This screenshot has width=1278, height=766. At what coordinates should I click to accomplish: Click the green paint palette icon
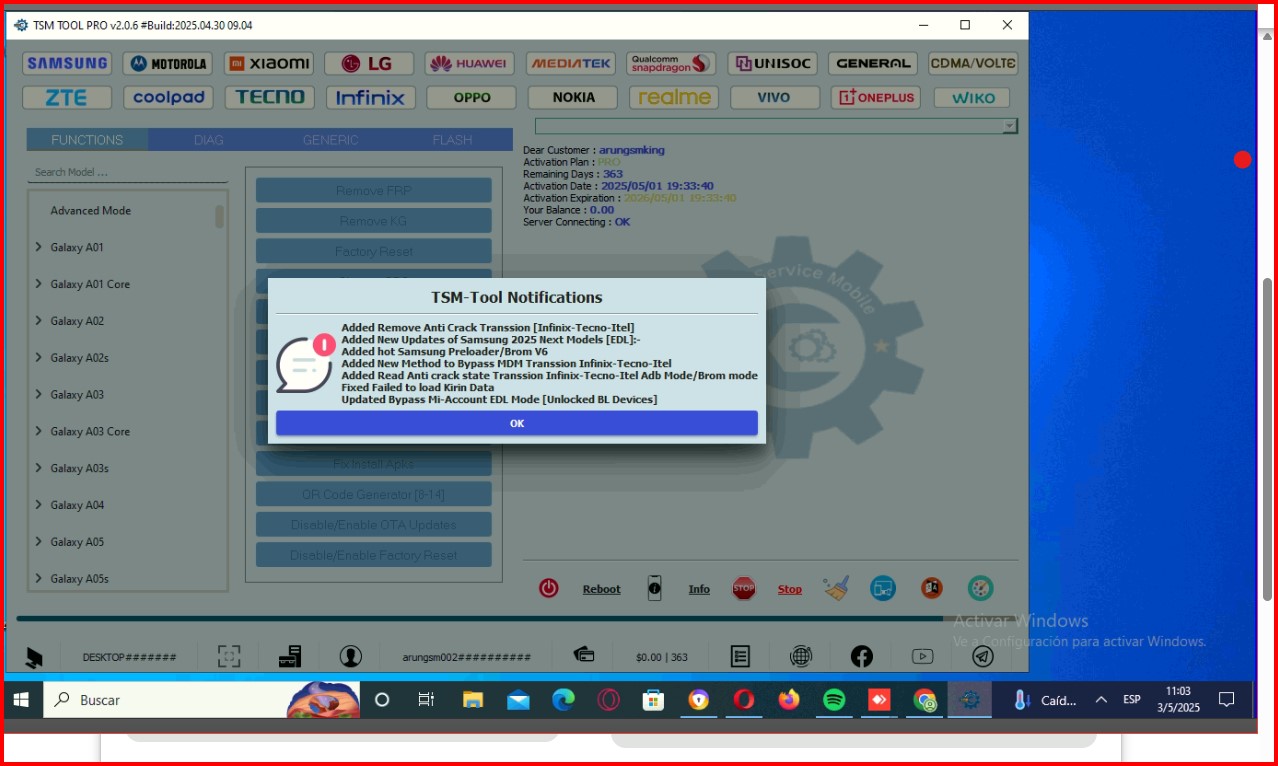980,588
